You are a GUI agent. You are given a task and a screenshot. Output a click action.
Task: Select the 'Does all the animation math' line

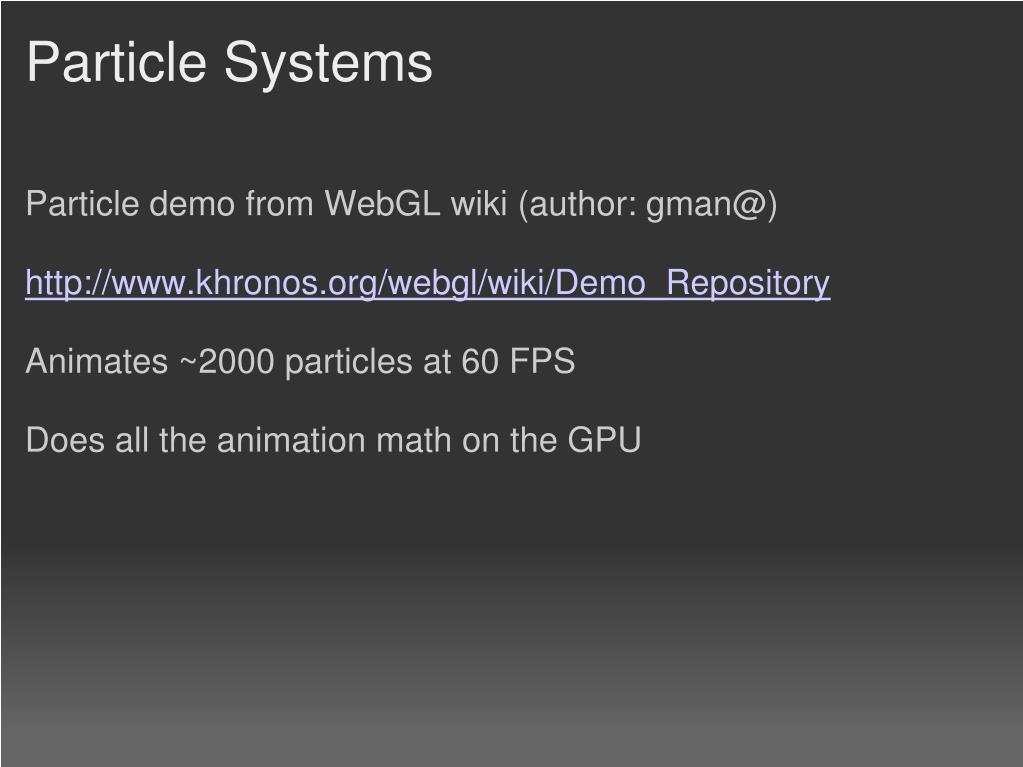click(x=333, y=440)
